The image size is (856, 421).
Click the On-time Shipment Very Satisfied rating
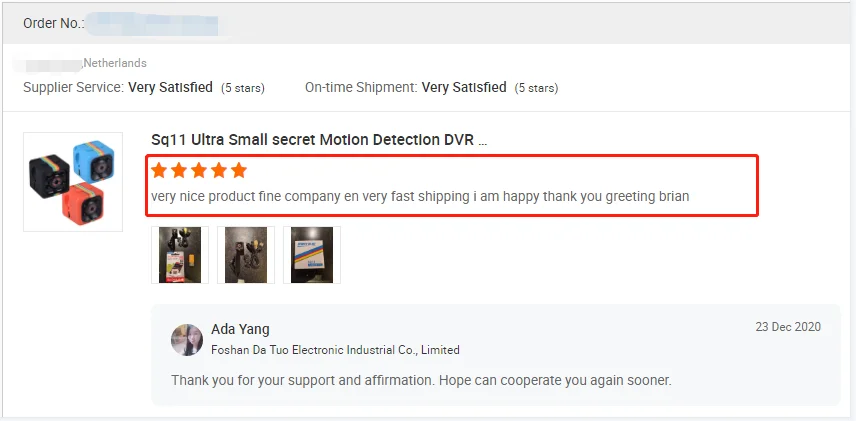click(464, 87)
